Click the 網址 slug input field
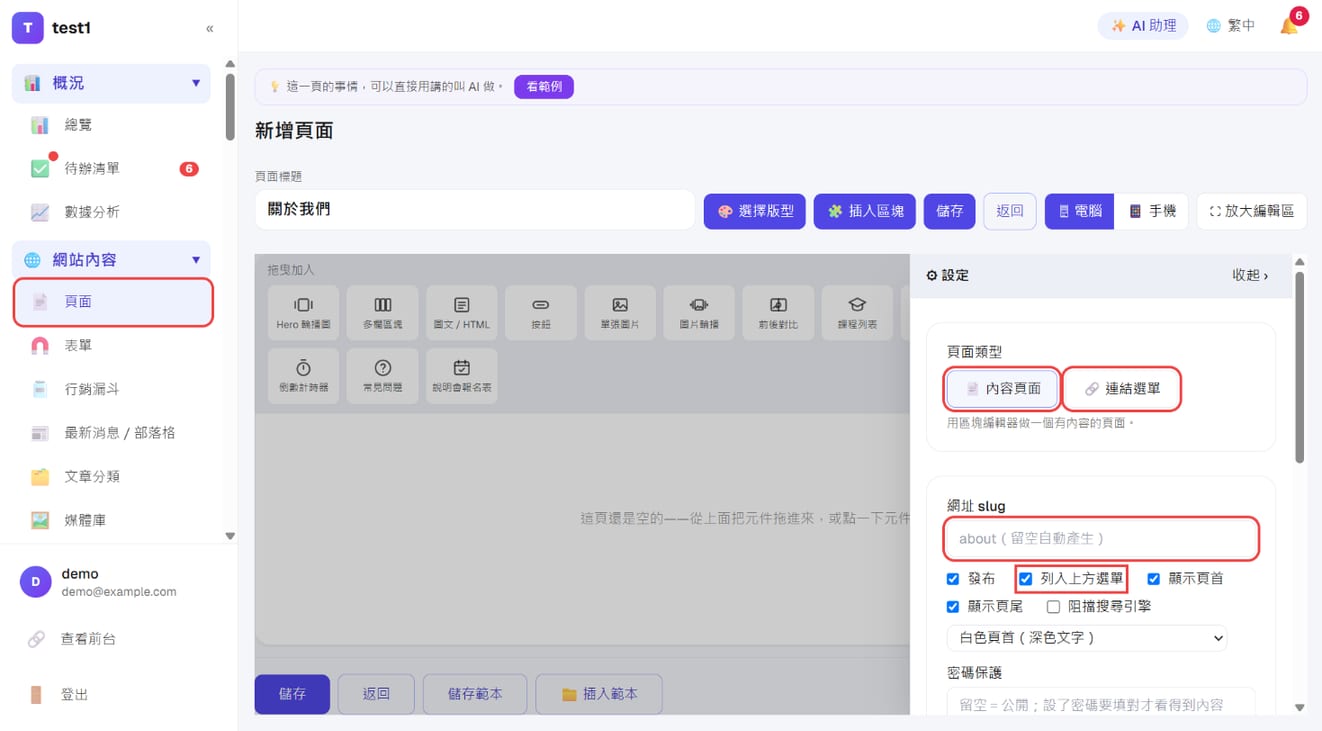This screenshot has height=731, width=1322. (x=1101, y=539)
